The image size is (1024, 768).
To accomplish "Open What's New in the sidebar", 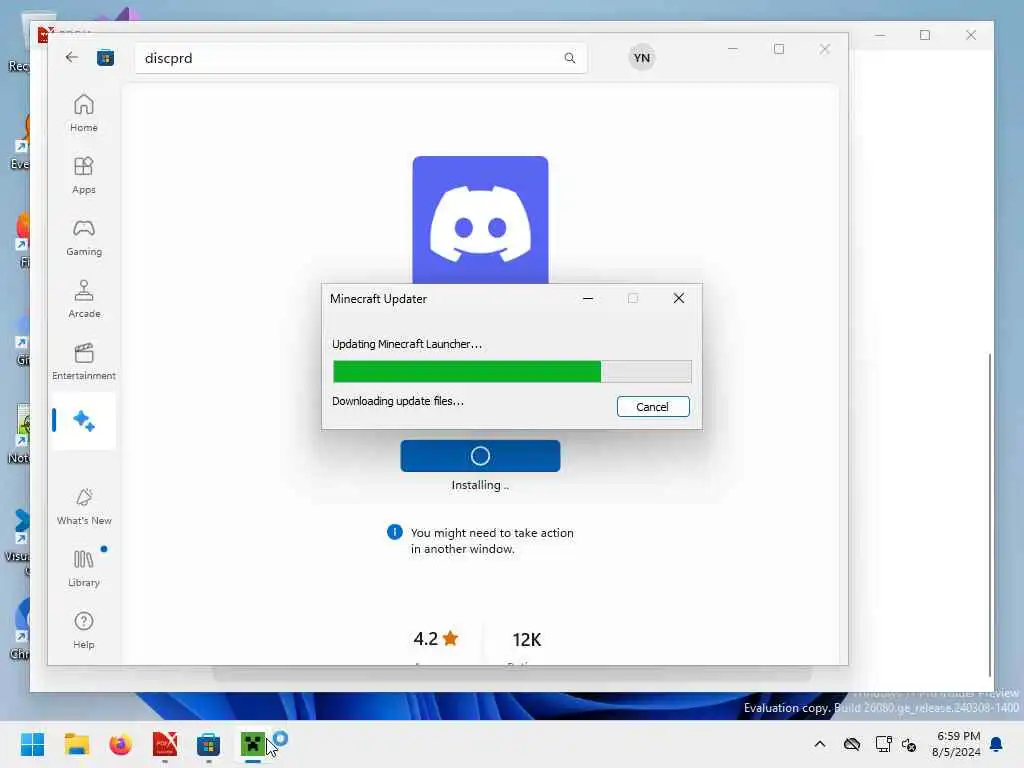I will point(84,506).
